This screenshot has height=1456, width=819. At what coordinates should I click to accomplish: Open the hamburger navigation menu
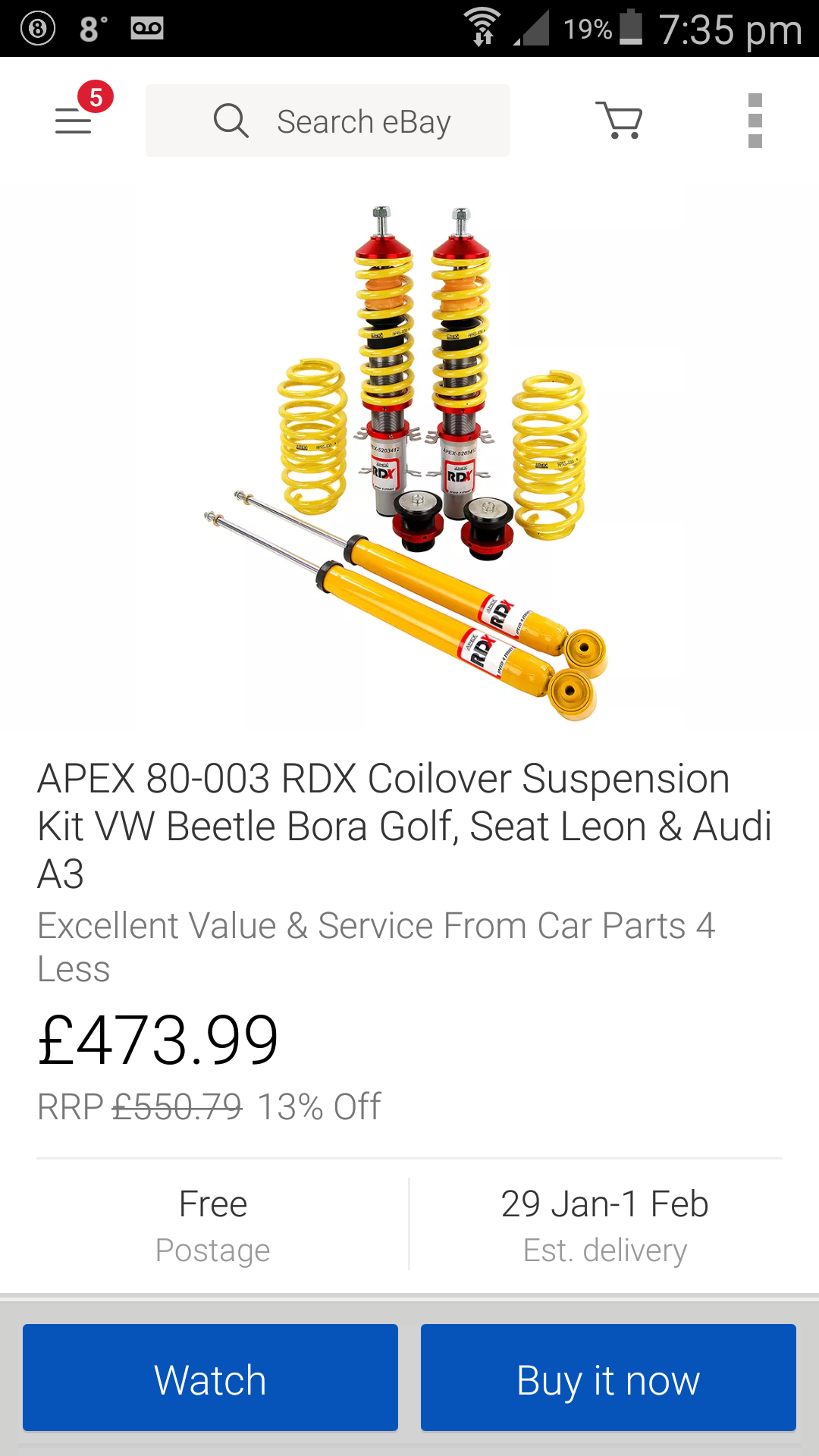tap(74, 121)
